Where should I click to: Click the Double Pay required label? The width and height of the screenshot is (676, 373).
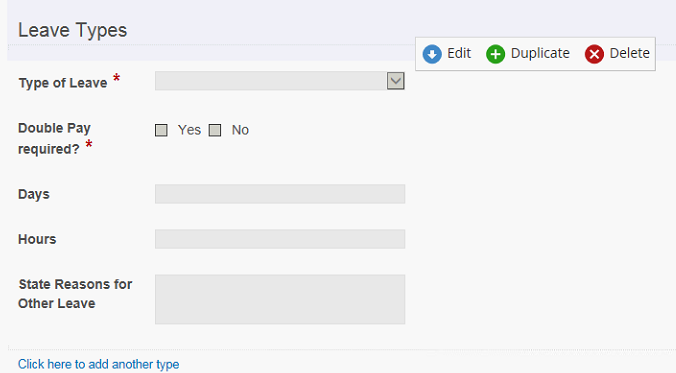coord(54,138)
